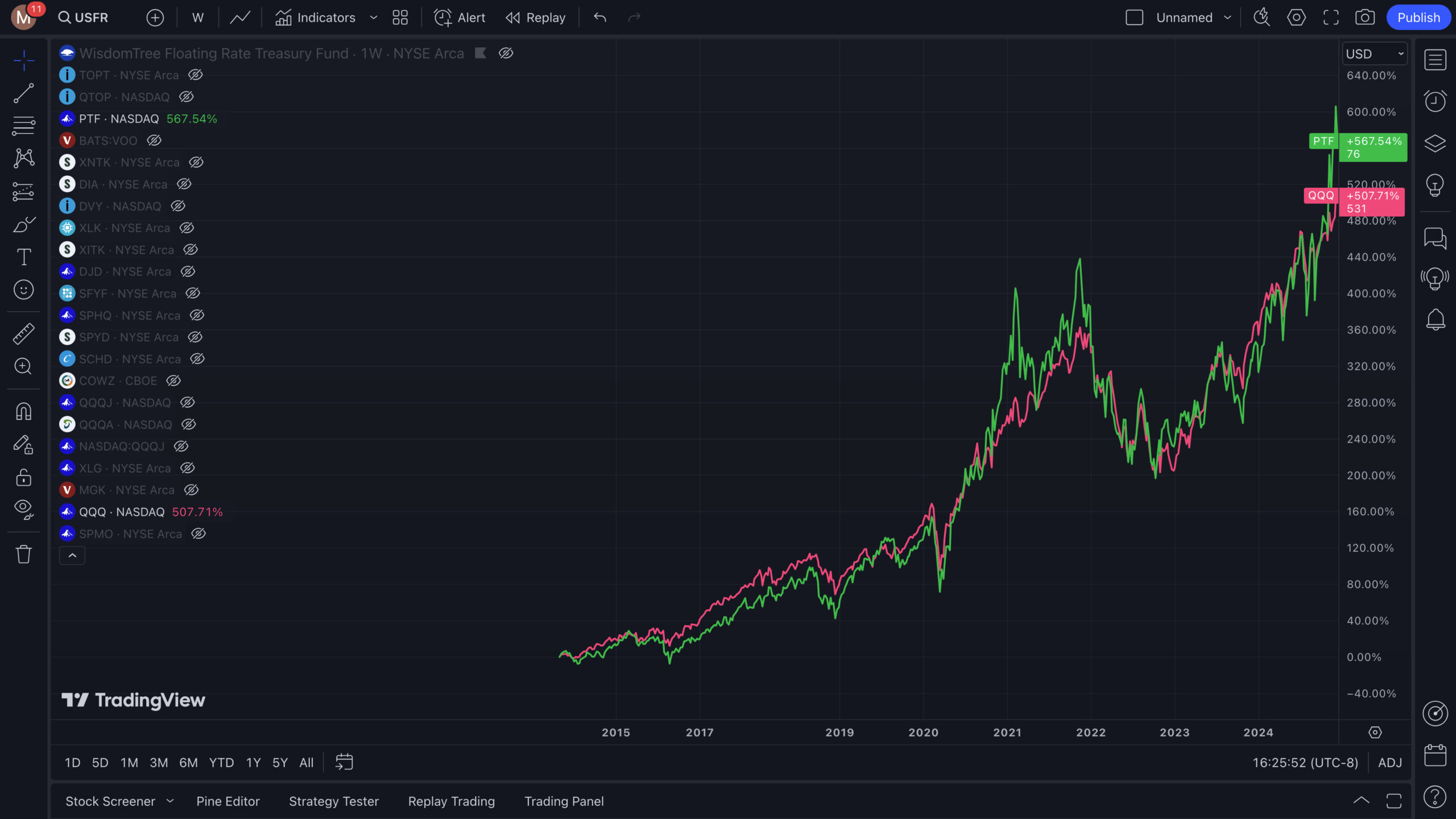Open the go to date picker
Image resolution: width=1456 pixels, height=819 pixels.
344,762
